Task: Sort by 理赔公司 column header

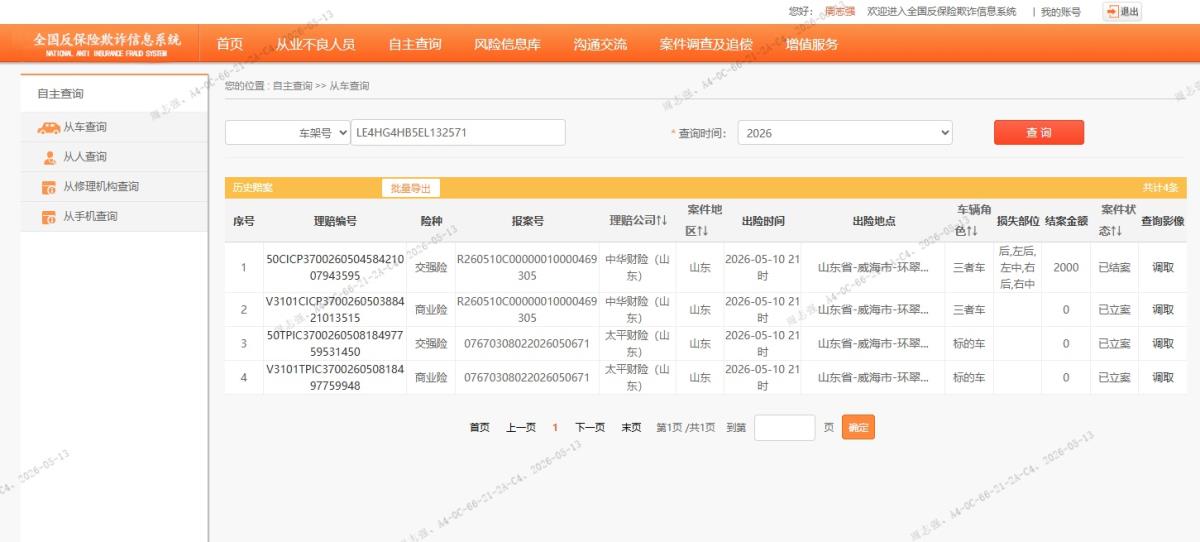Action: click(639, 221)
